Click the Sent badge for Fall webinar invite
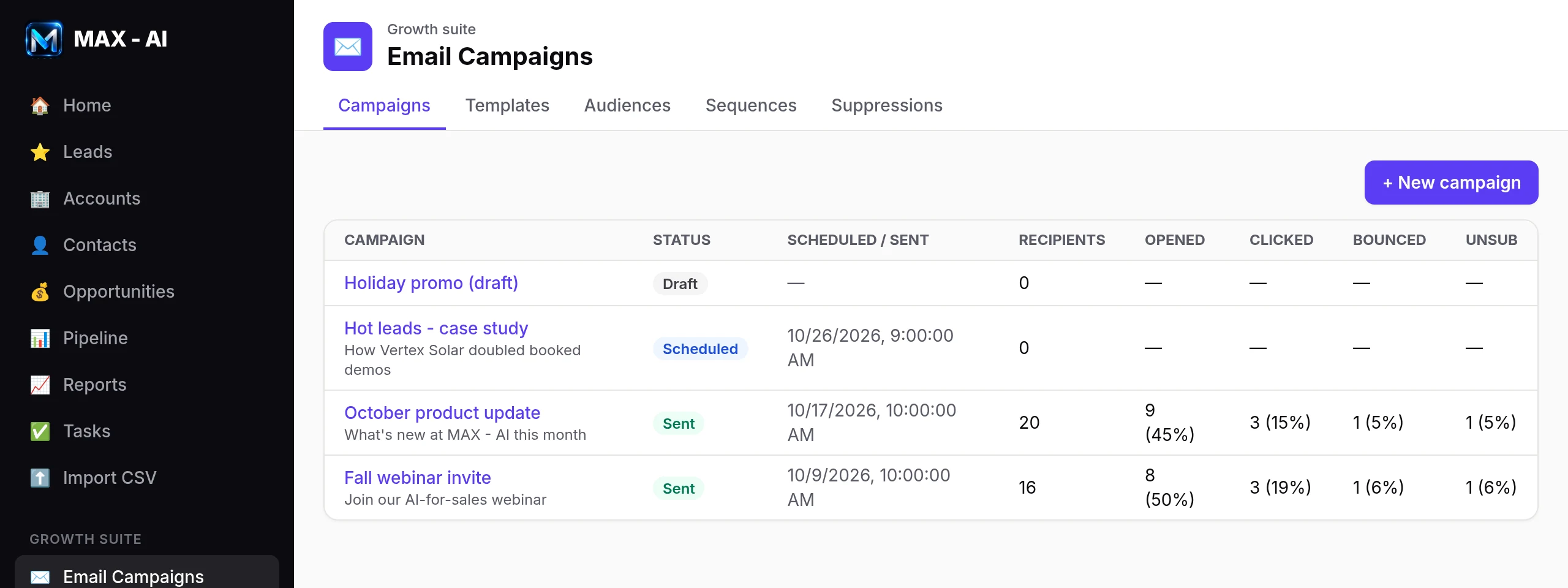Image resolution: width=1568 pixels, height=588 pixels. 679,488
